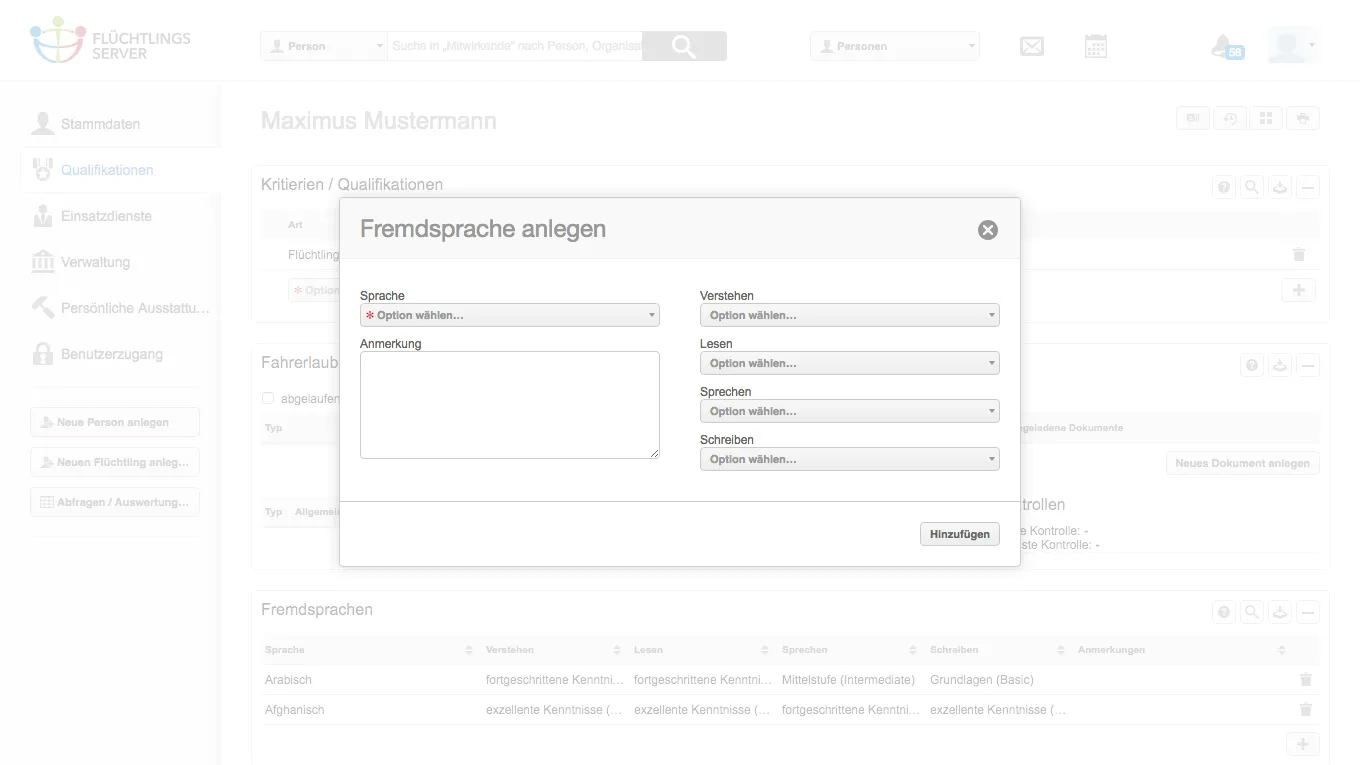Open the Verstehen level dropdown
The height and width of the screenshot is (765, 1360).
850,315
